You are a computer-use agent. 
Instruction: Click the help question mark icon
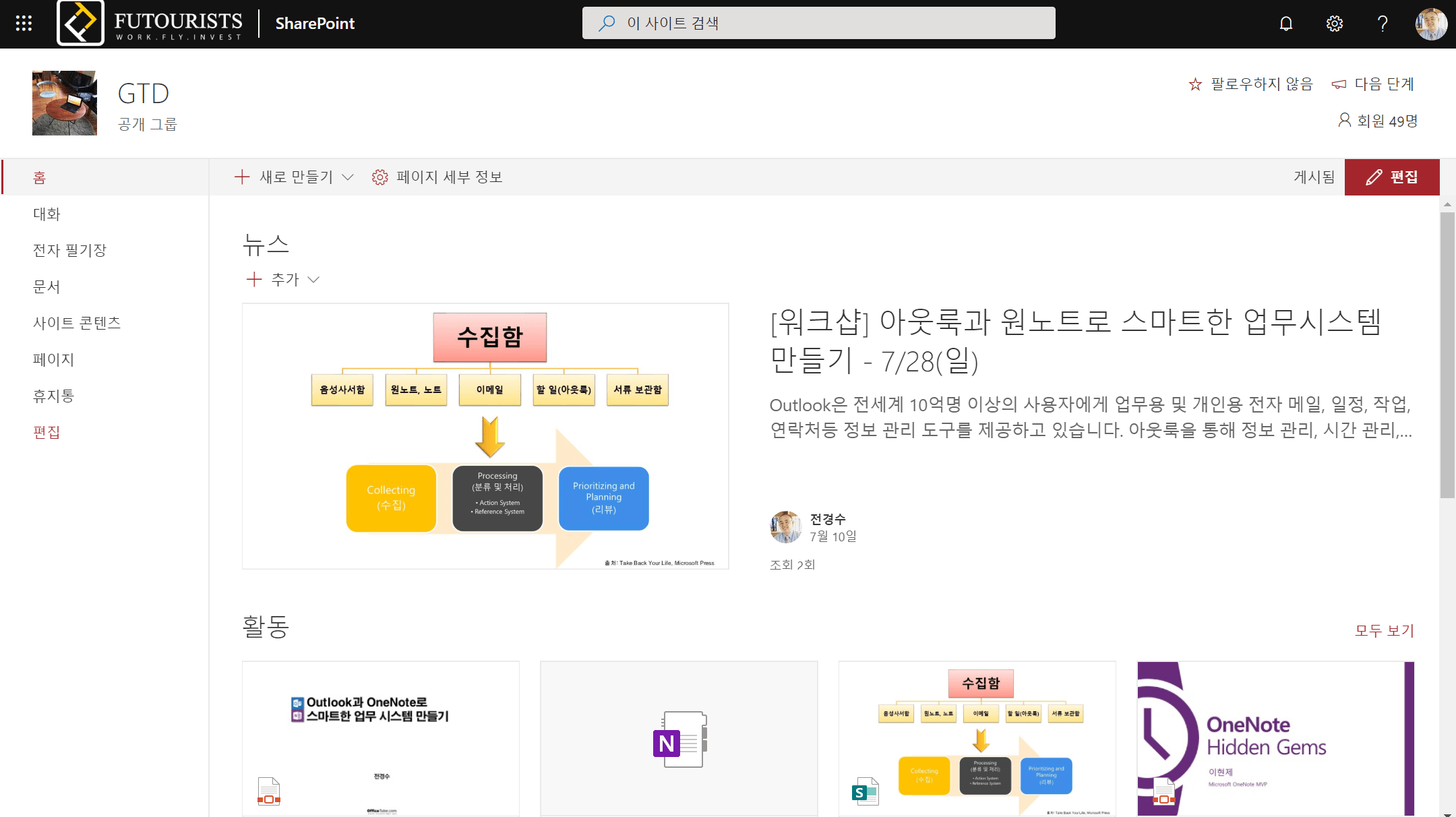(1382, 24)
